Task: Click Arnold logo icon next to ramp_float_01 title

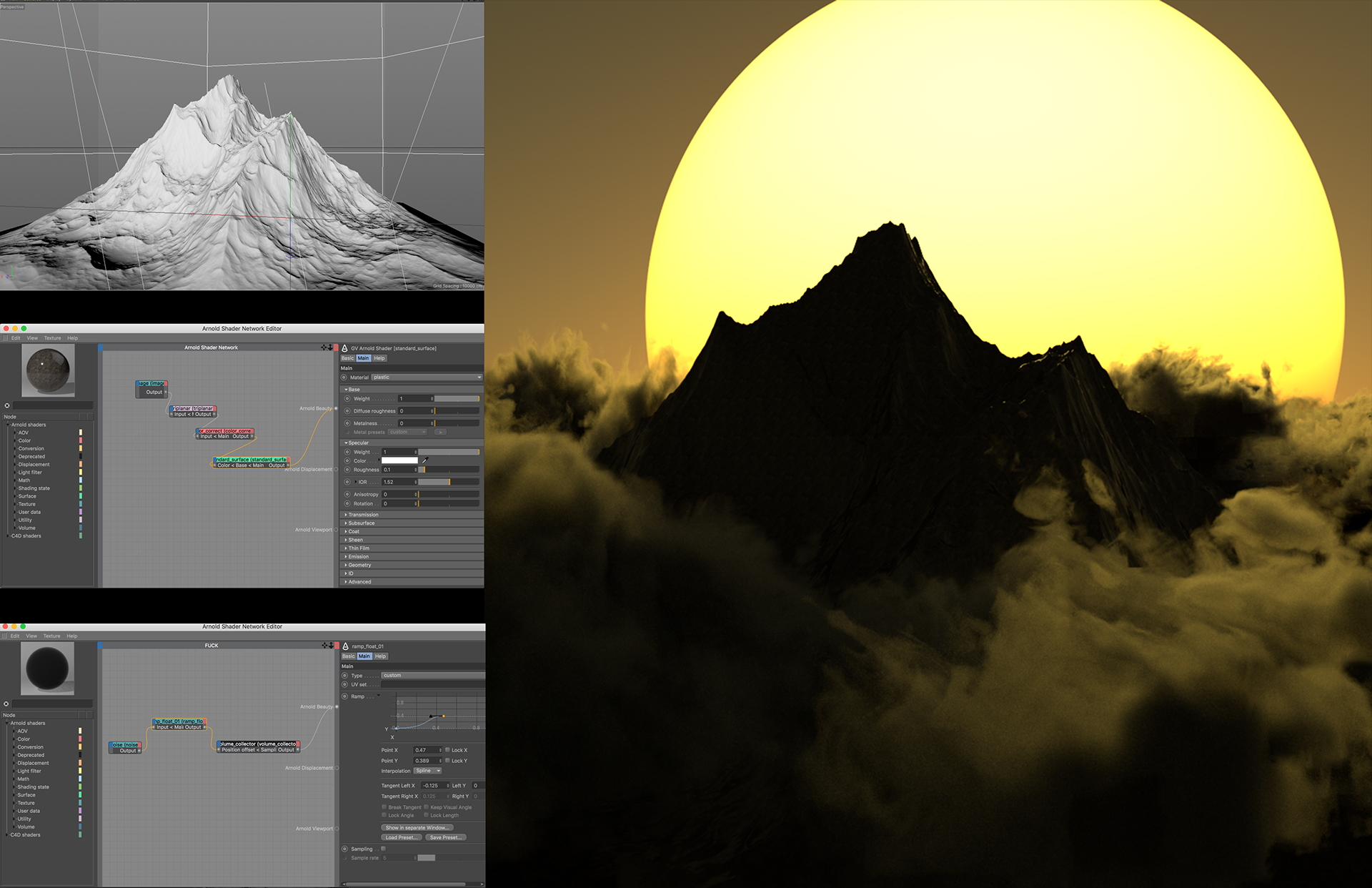Action: pos(346,646)
